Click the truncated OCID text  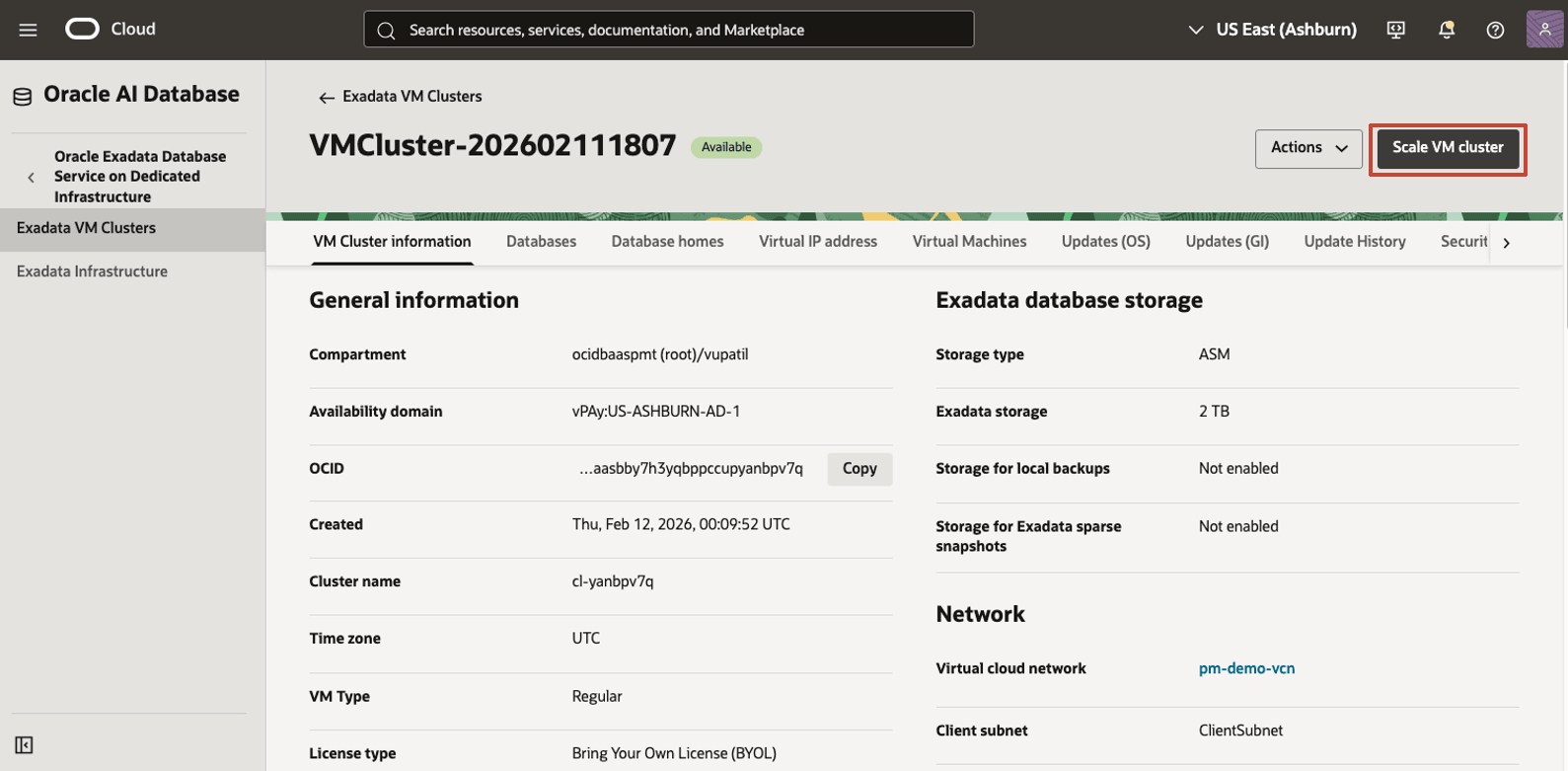coord(691,469)
